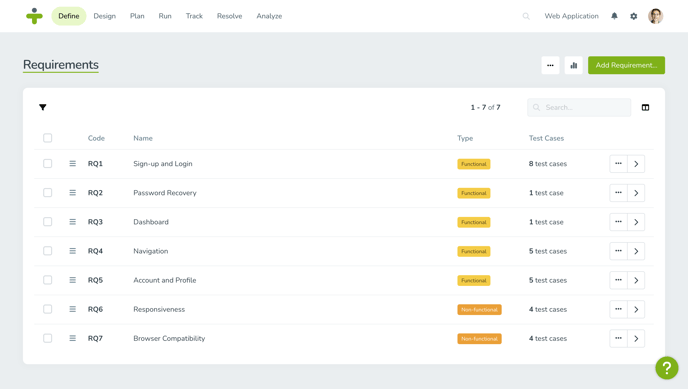Check the RQ3 row checkbox
Screen dimensions: 688x389
[x=47, y=222]
